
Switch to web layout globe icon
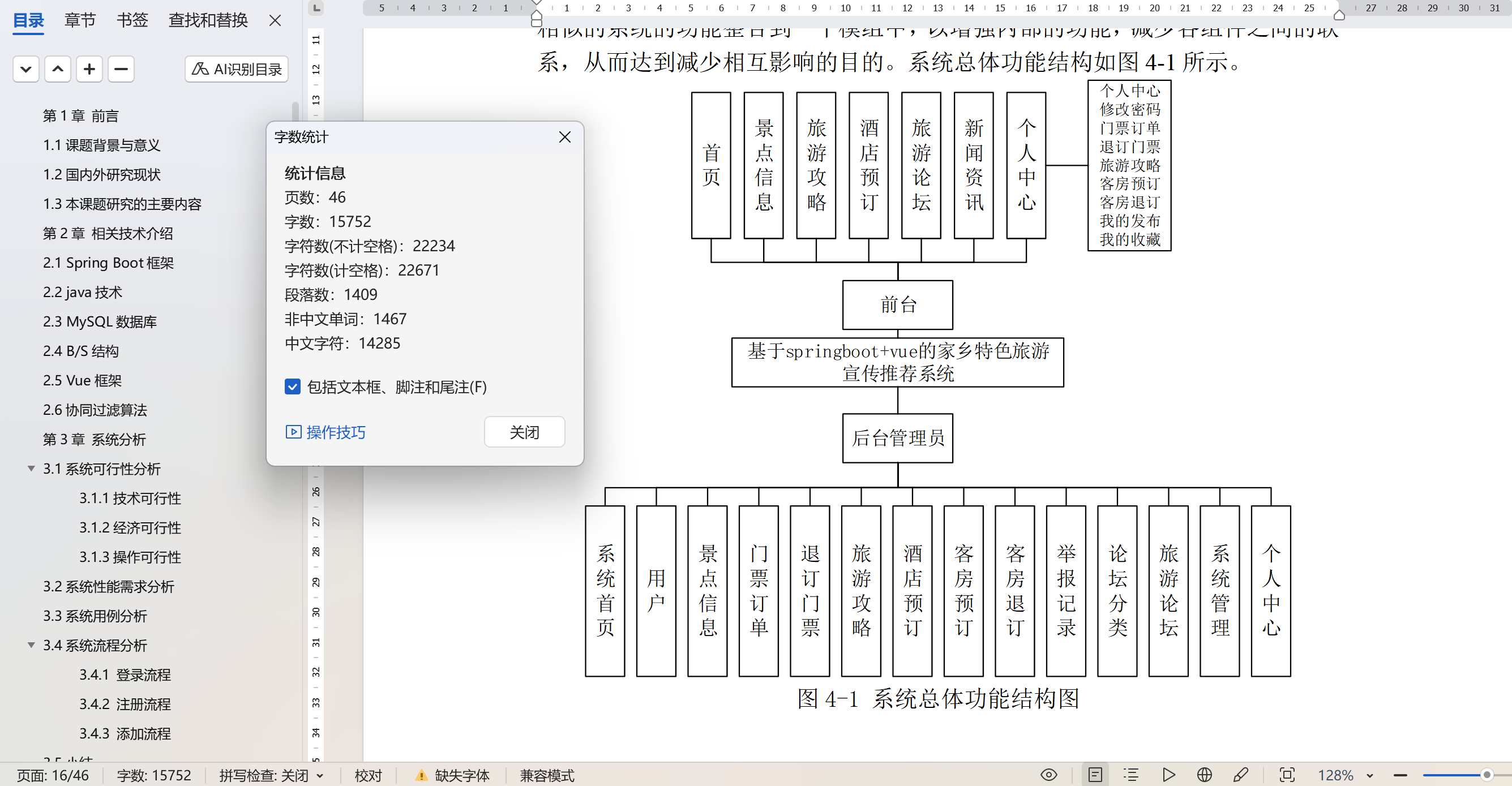(1204, 775)
